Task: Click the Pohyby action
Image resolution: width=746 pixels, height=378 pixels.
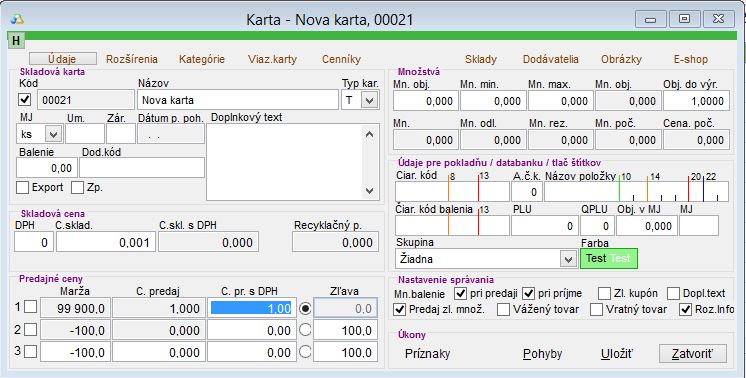Action: [542, 354]
